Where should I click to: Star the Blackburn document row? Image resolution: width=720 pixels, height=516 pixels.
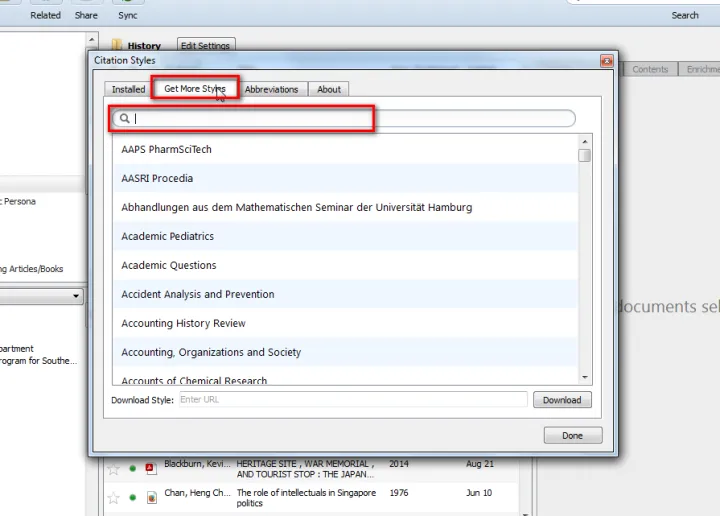click(x=113, y=469)
